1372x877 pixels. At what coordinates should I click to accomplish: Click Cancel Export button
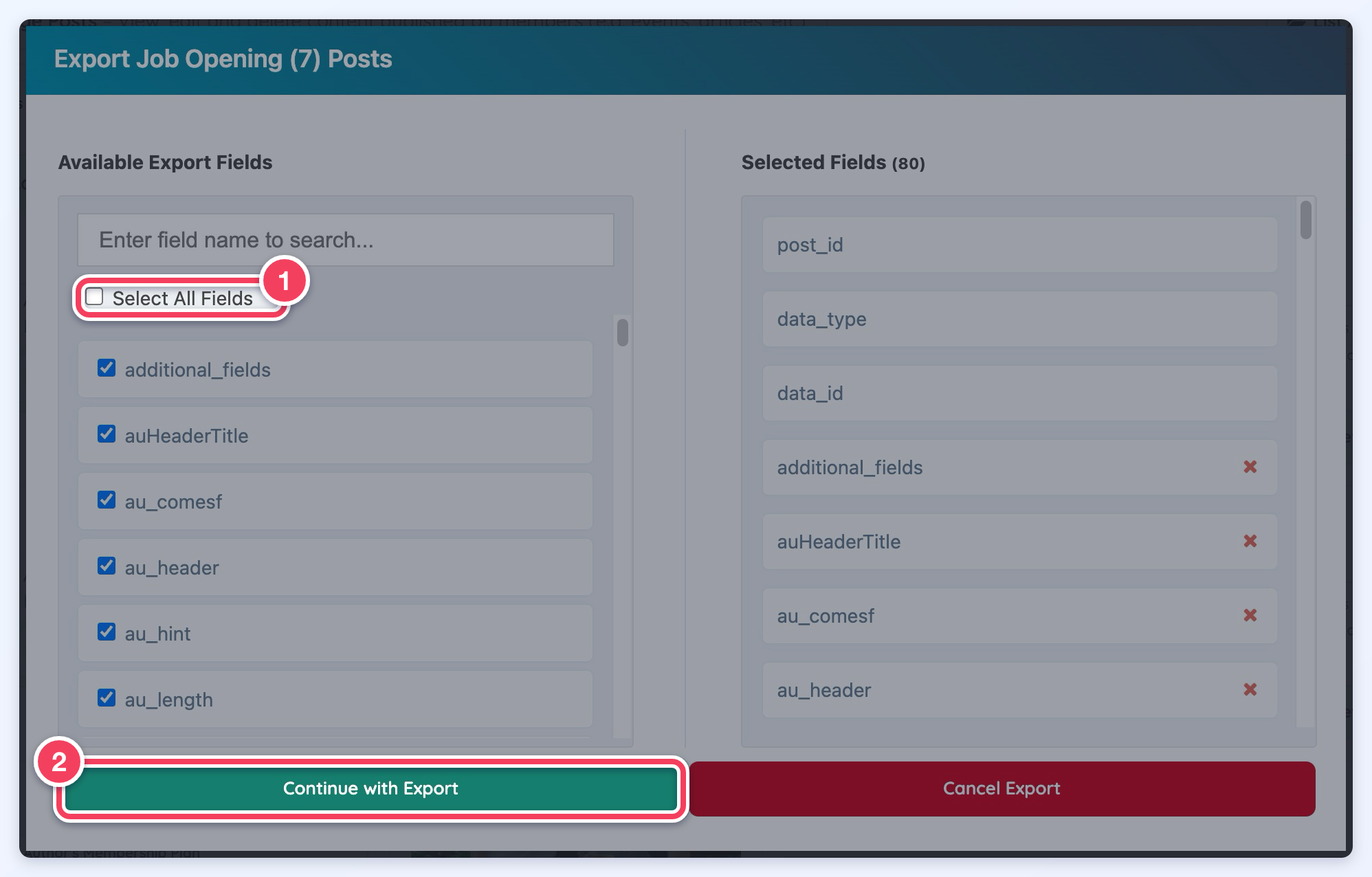tap(1002, 788)
